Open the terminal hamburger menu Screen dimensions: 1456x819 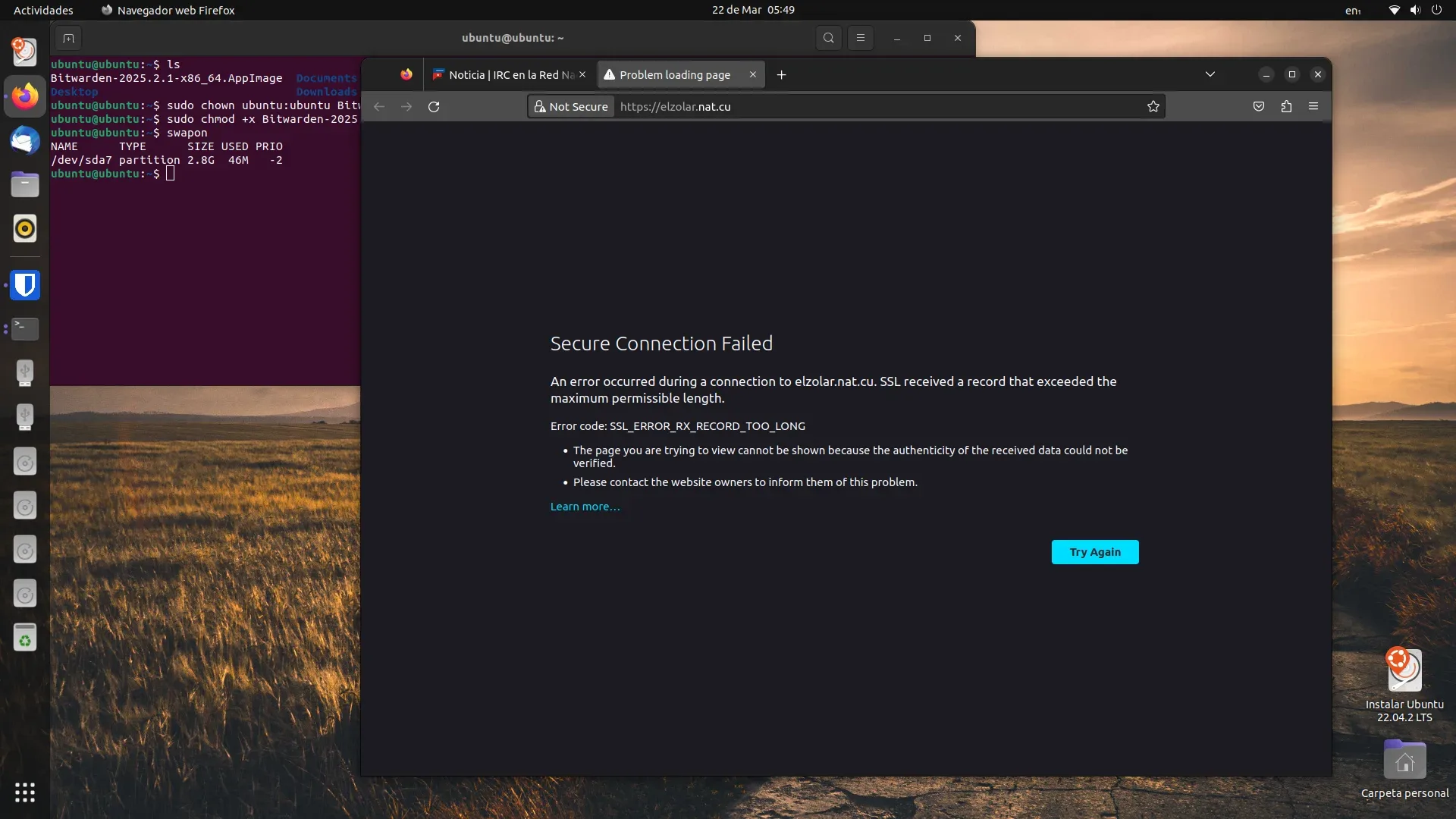click(860, 38)
